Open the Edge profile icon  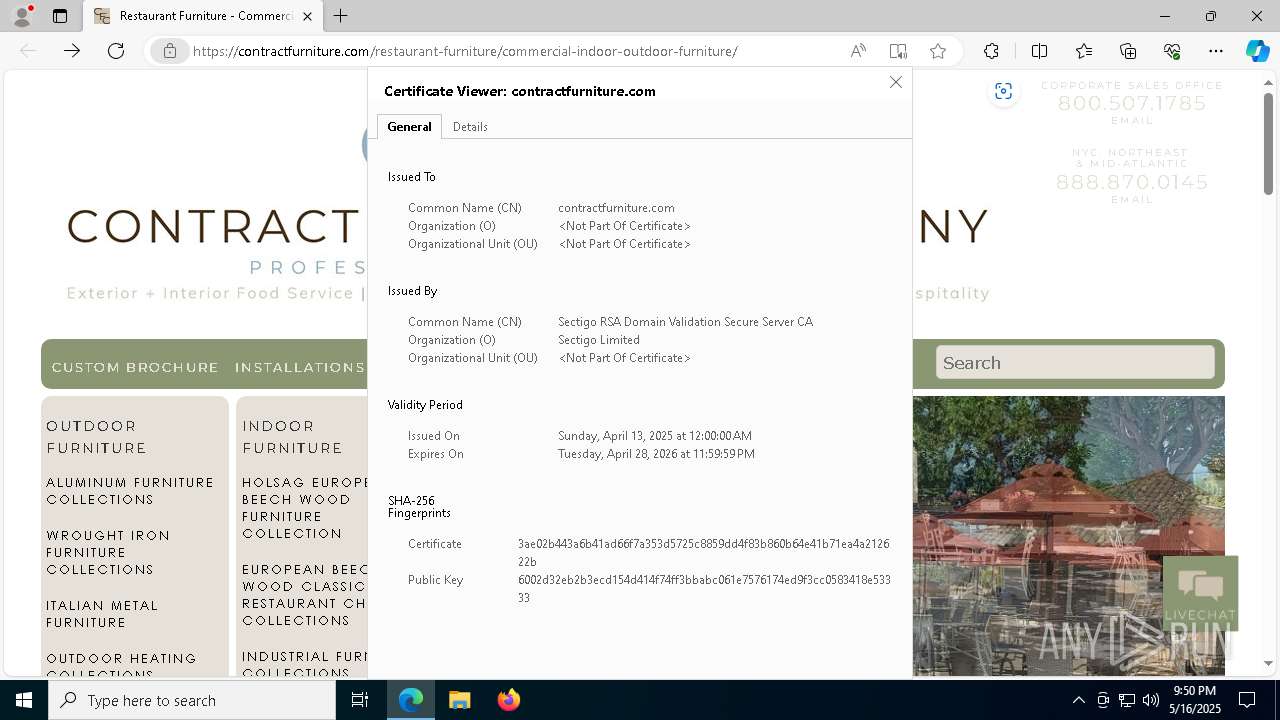point(22,16)
